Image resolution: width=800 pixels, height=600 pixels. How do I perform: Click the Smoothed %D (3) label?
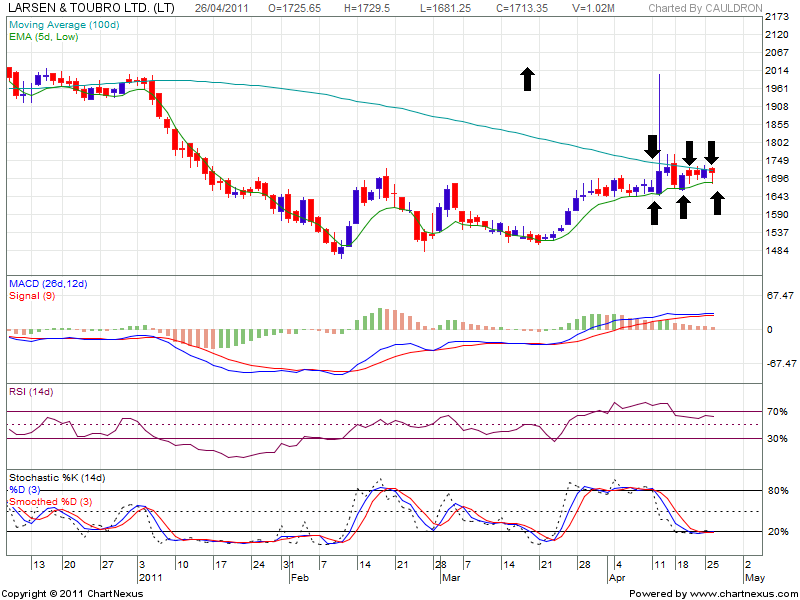[50, 501]
